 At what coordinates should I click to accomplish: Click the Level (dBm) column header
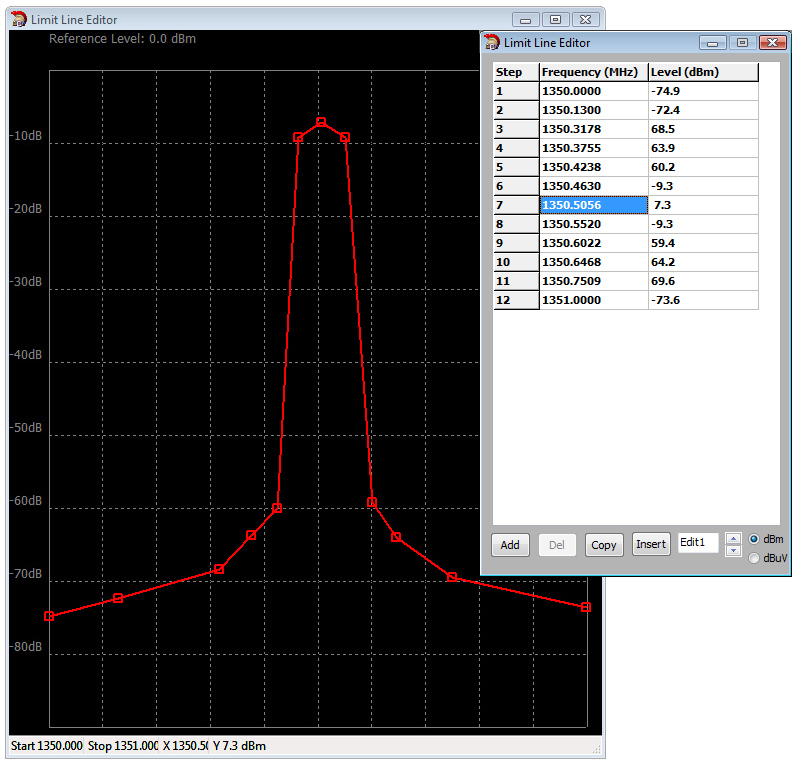coord(702,72)
